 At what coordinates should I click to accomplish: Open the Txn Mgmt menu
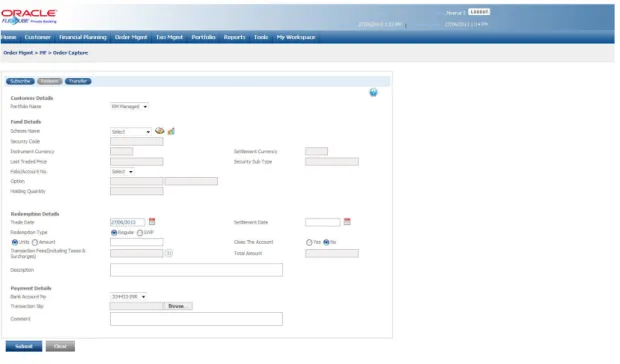click(169, 37)
